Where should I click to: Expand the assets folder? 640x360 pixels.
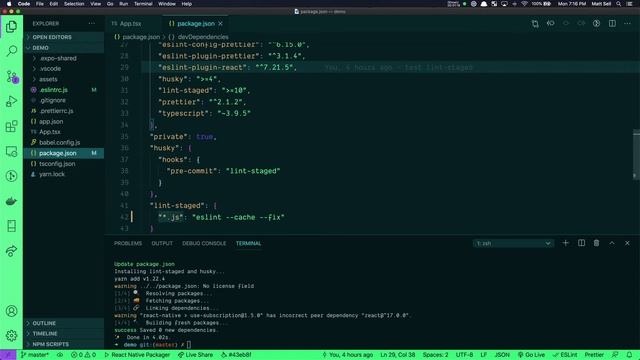click(64, 79)
